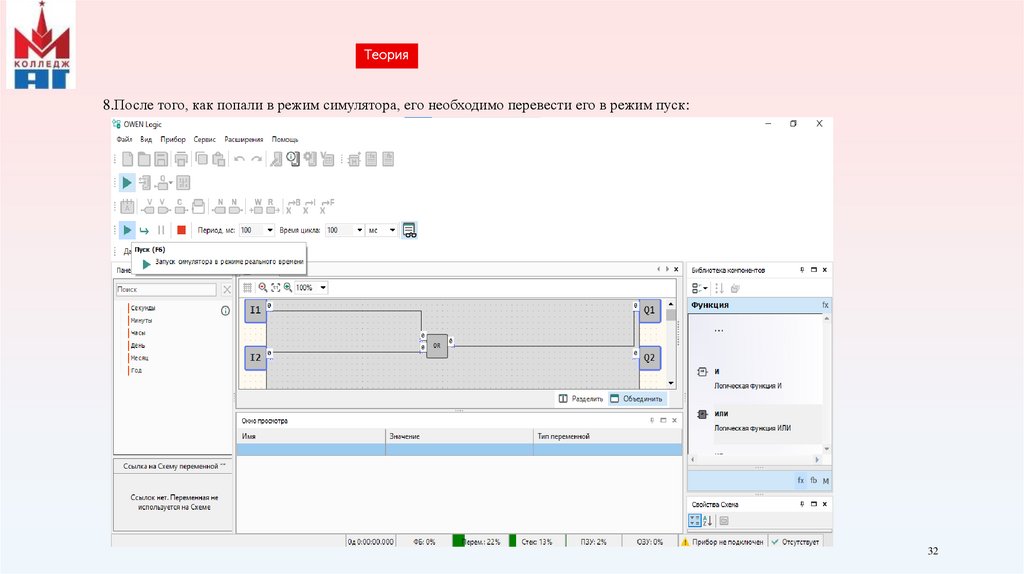Open the Файл menu
Screen dimensions: 1024x574
pos(124,139)
